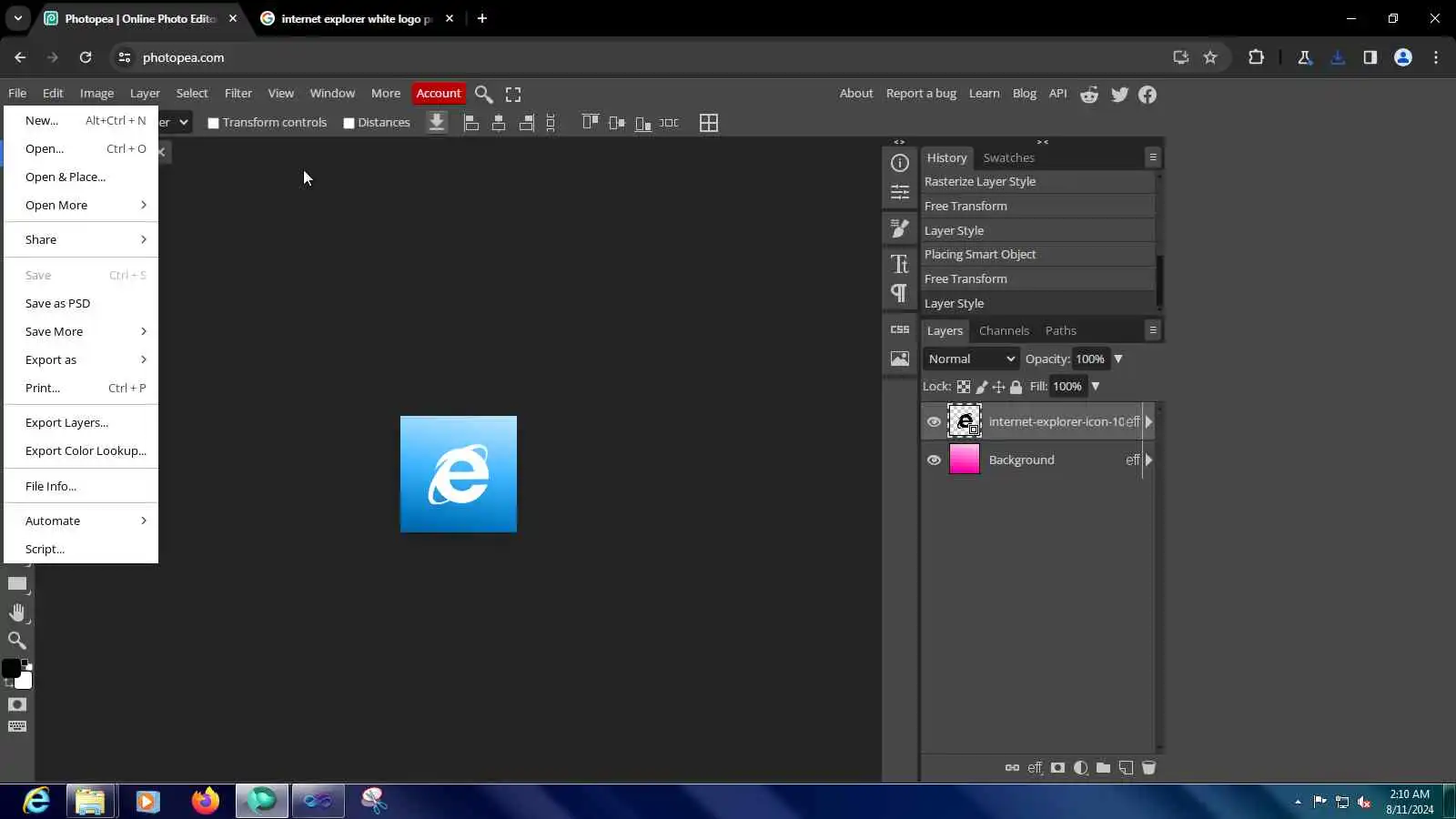The image size is (1456, 819).
Task: Open the Brush panel icon
Action: [x=900, y=228]
